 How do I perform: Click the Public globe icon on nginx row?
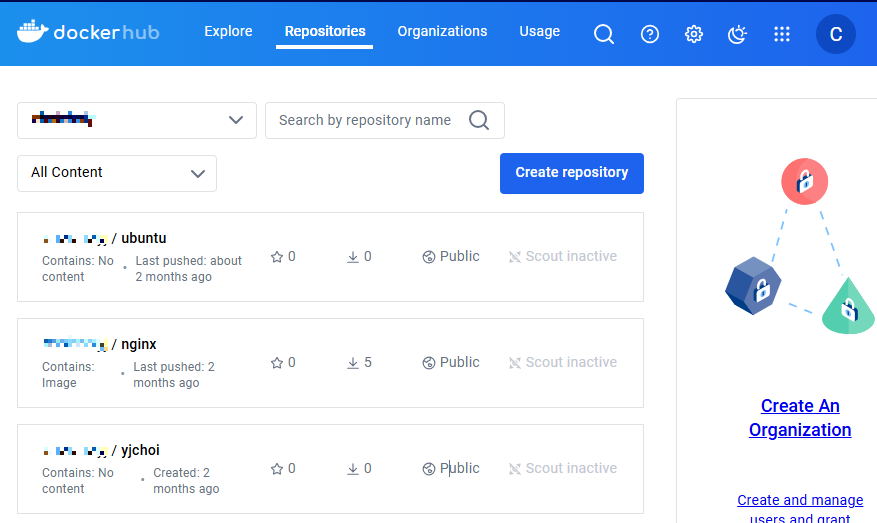point(428,363)
